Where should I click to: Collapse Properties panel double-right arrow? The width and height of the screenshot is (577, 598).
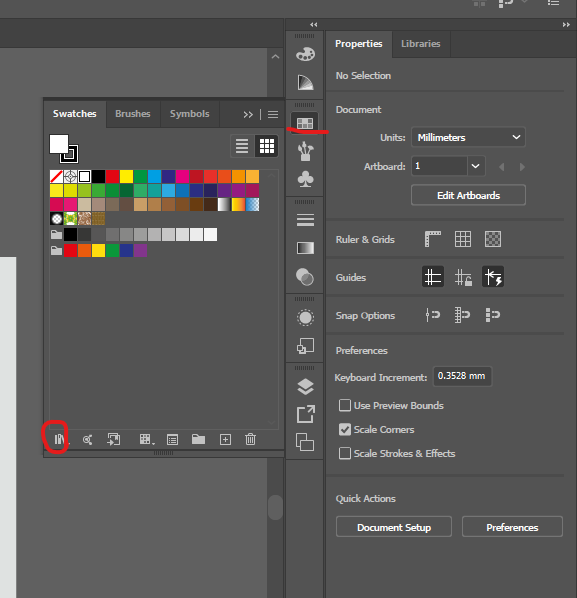(x=566, y=25)
